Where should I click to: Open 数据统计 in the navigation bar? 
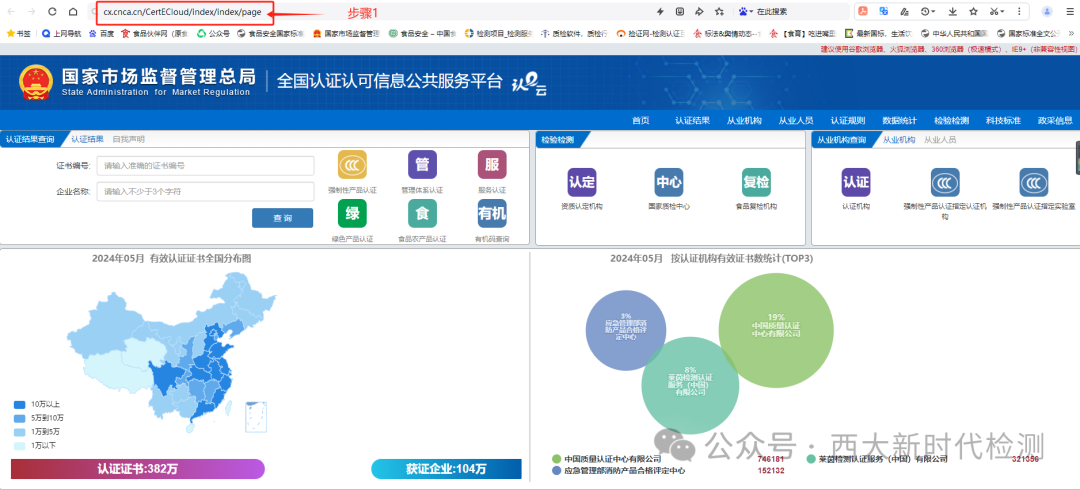[900, 121]
